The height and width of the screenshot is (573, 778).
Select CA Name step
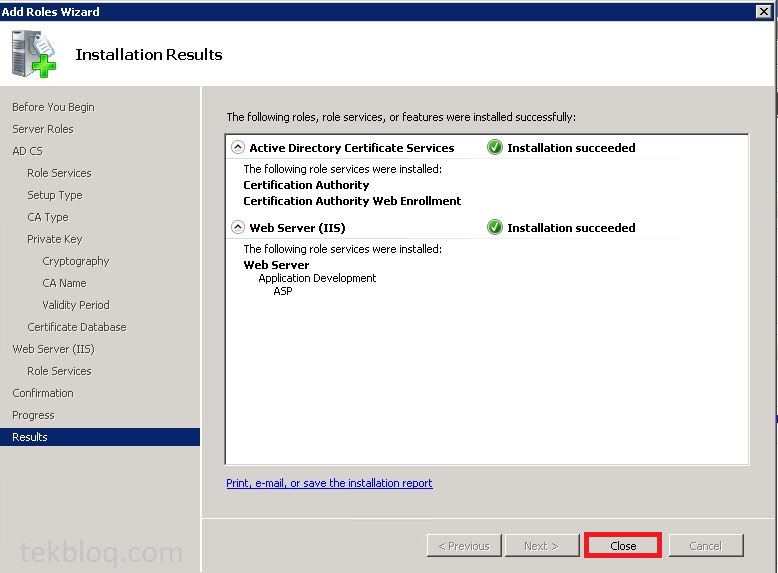(64, 283)
